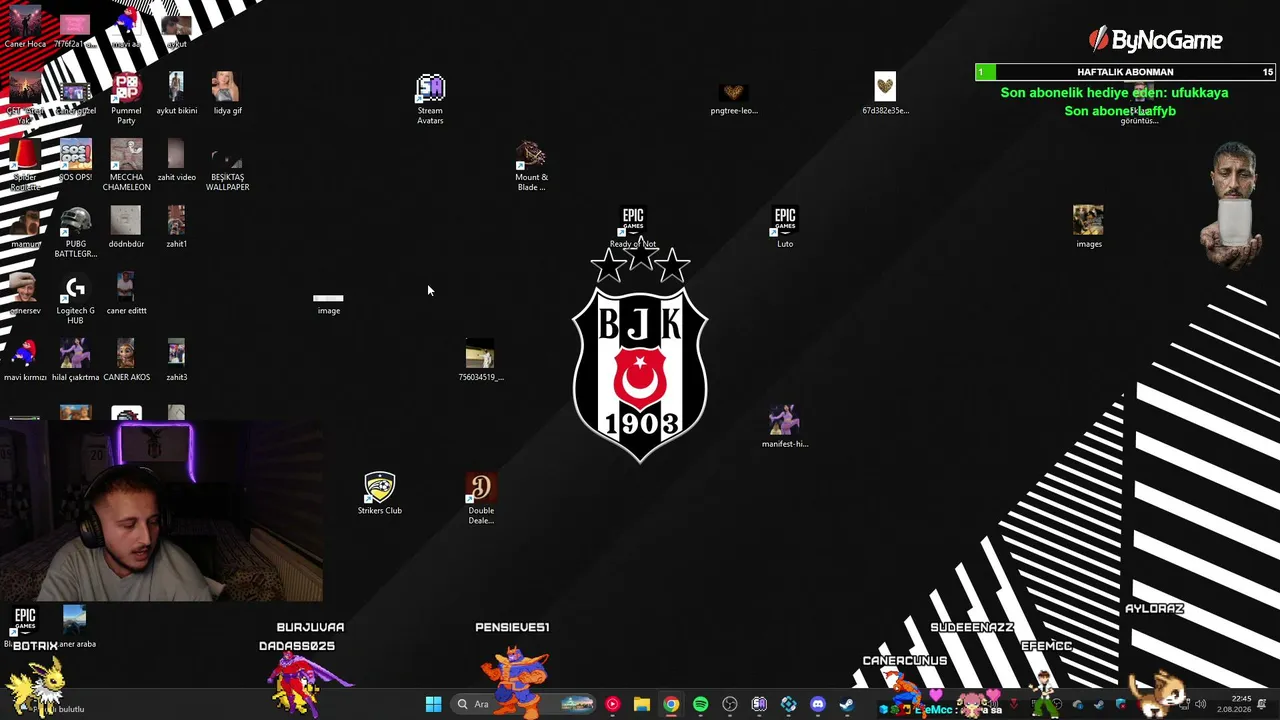
Task: Click the volume speaker icon in tray
Action: 1200,704
